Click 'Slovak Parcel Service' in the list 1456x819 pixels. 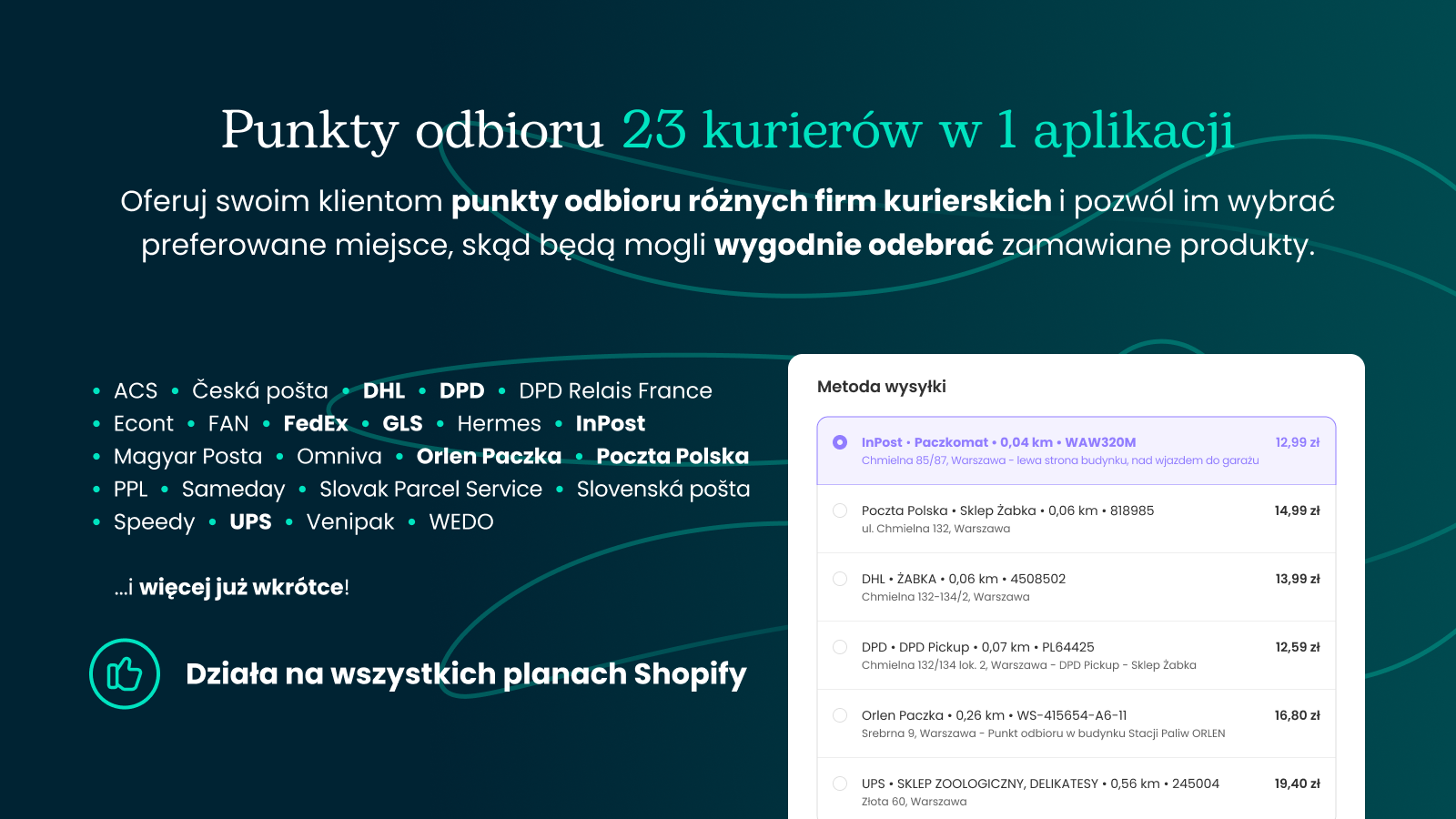coord(430,489)
